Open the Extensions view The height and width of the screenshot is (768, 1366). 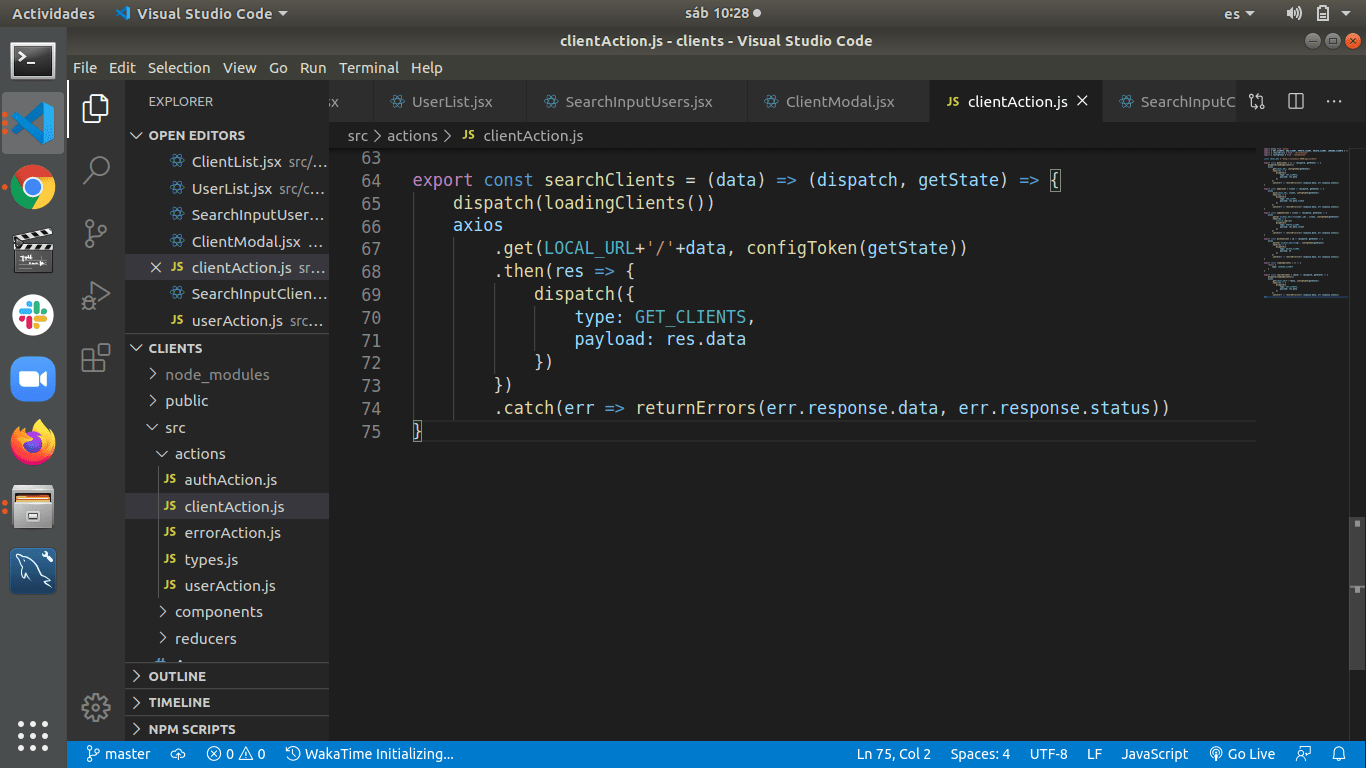(96, 358)
